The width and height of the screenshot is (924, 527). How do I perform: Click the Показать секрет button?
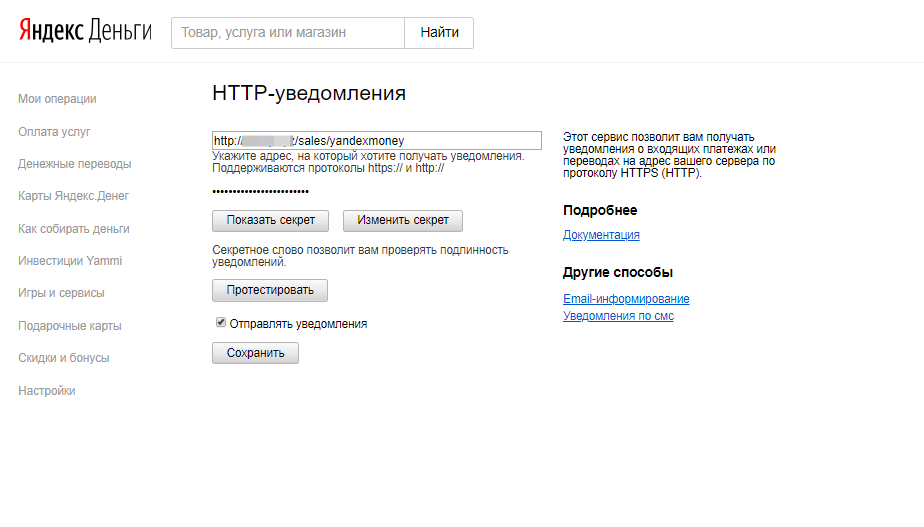[270, 220]
